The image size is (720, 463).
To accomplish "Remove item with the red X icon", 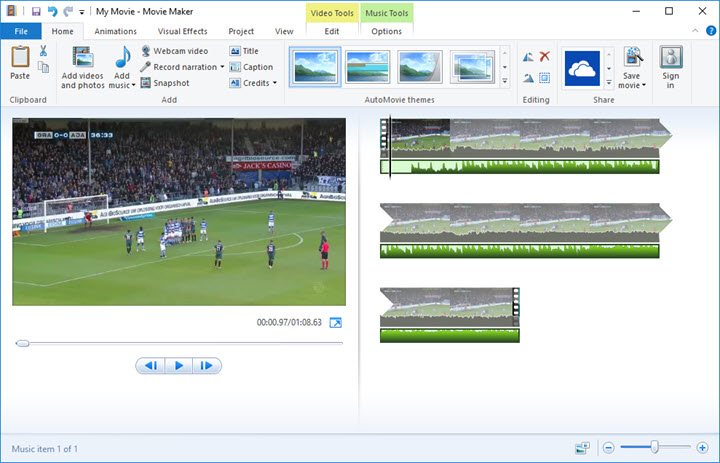I will [545, 56].
